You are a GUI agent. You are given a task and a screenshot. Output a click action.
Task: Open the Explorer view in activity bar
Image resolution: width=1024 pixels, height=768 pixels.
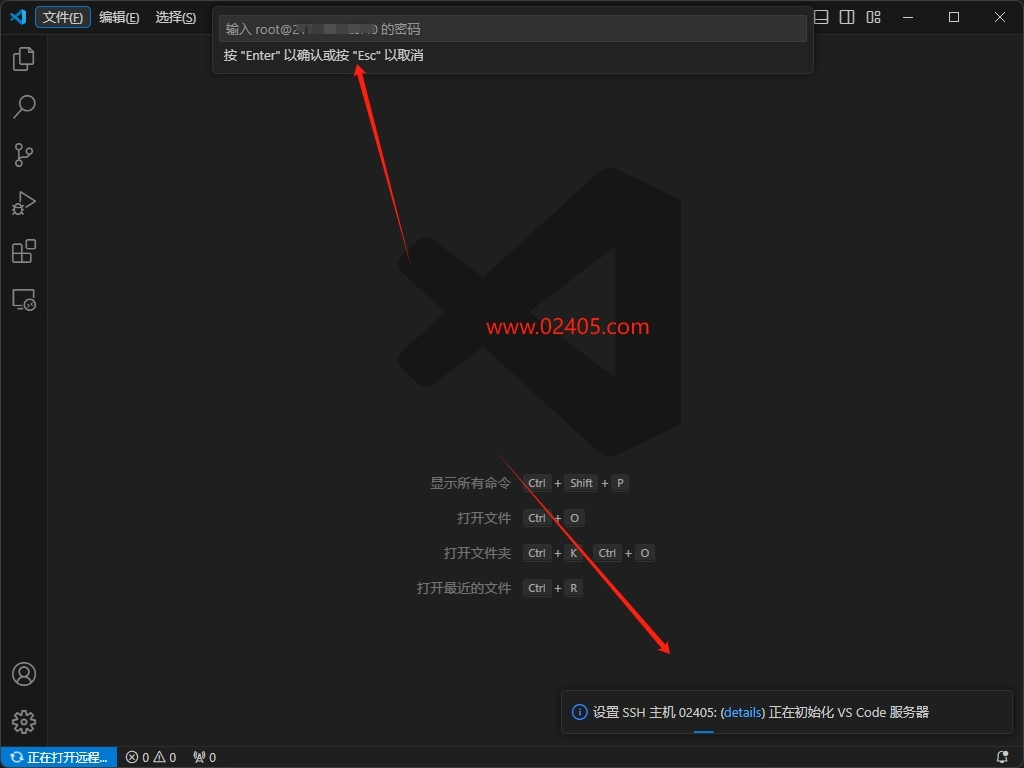(x=24, y=59)
